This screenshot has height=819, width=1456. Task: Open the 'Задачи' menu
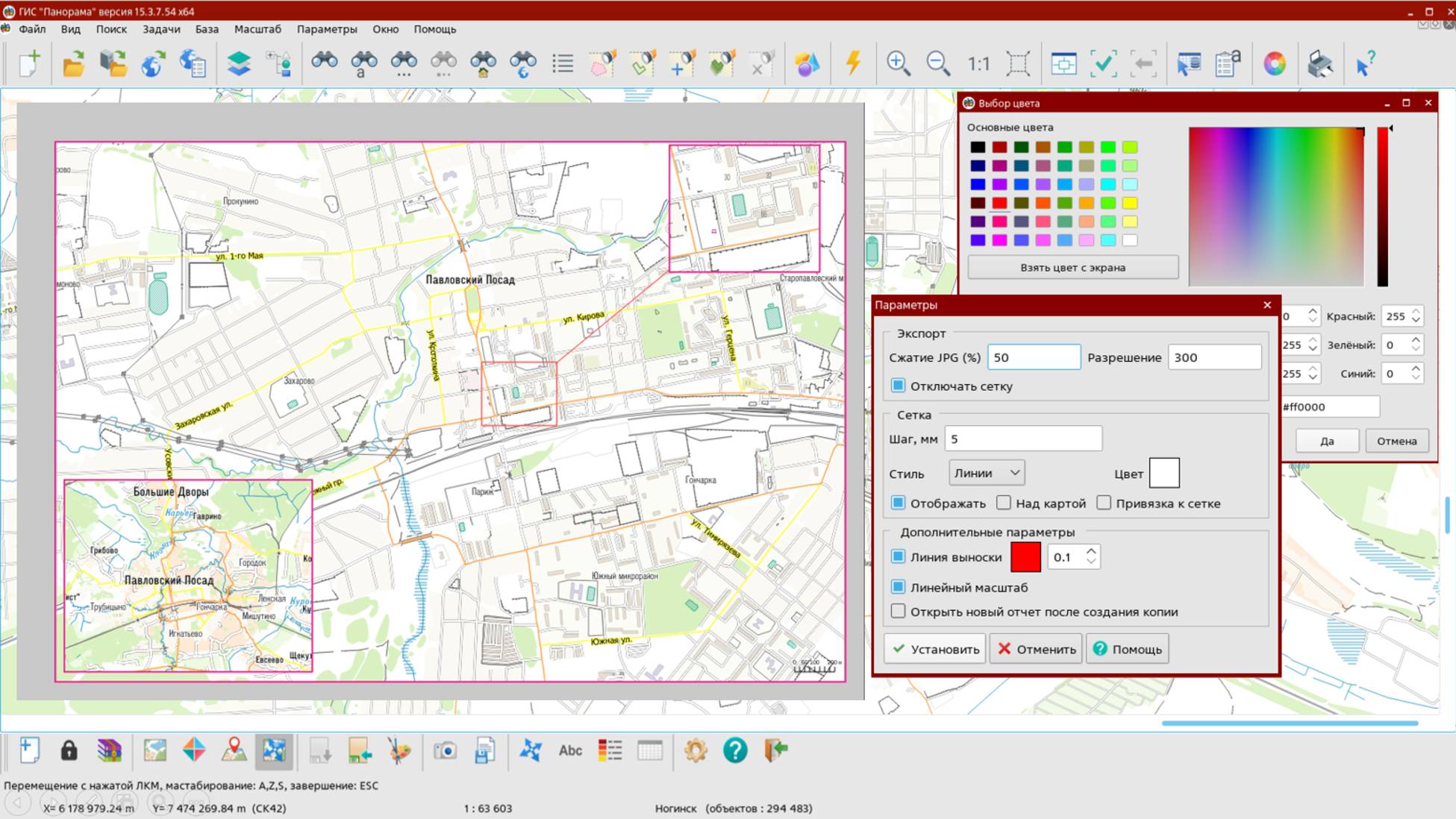pos(161,29)
